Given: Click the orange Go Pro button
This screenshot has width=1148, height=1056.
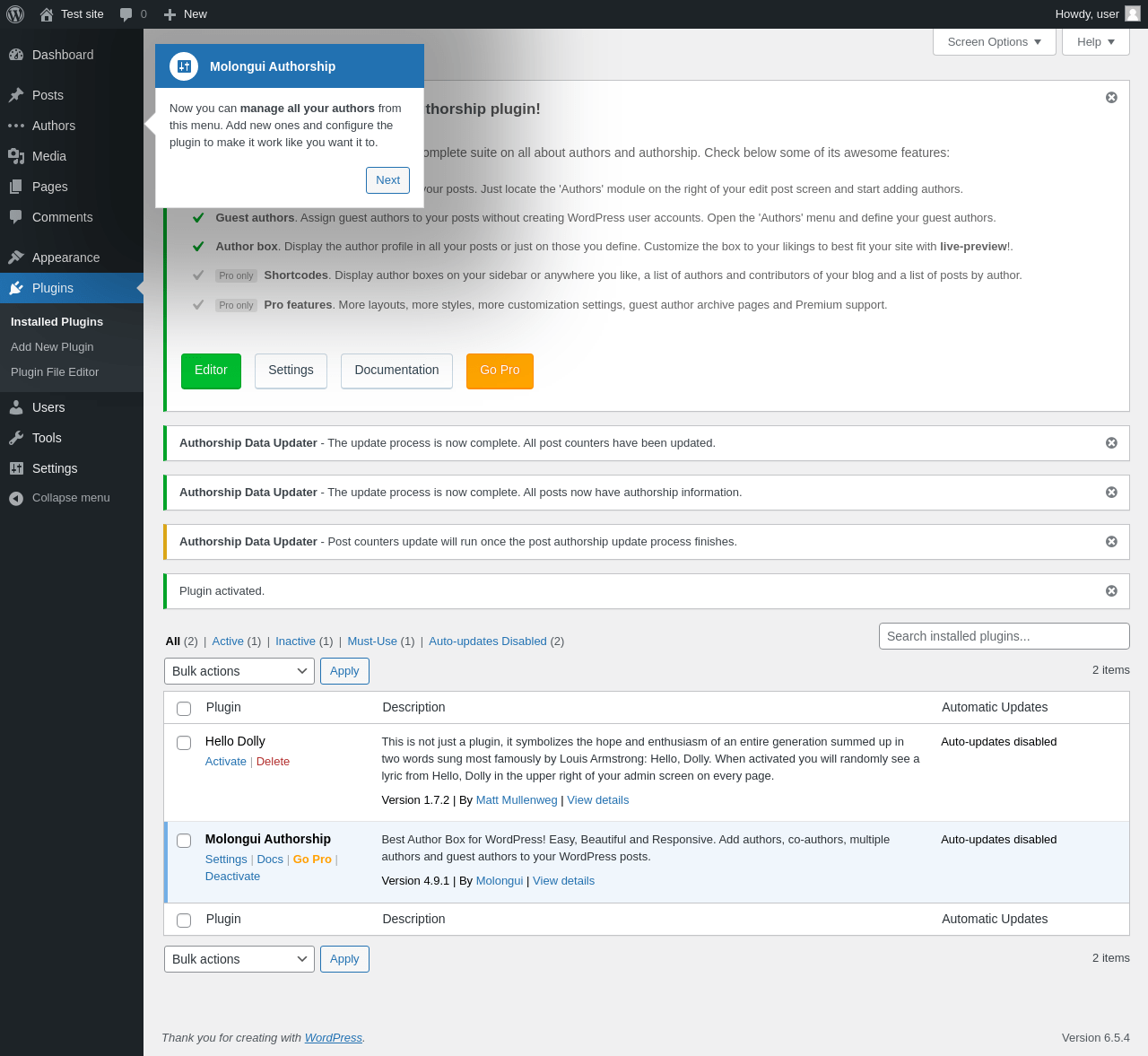Looking at the screenshot, I should pyautogui.click(x=500, y=371).
